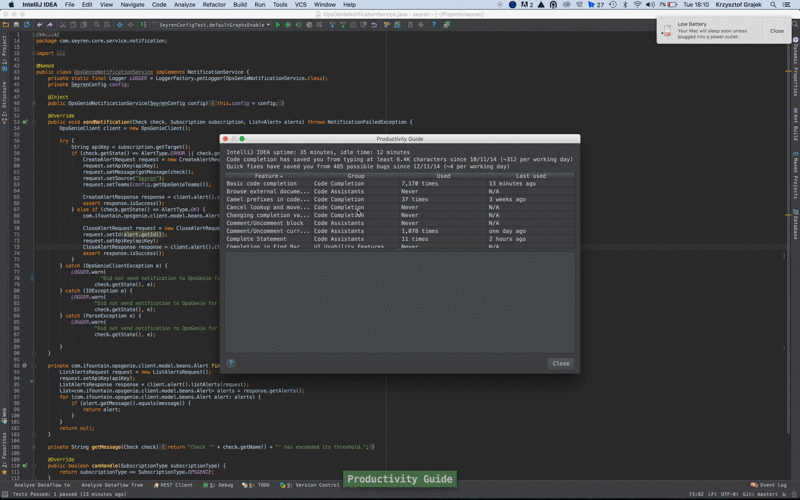Select the Basic code completion row
800x500 pixels.
pos(399,184)
